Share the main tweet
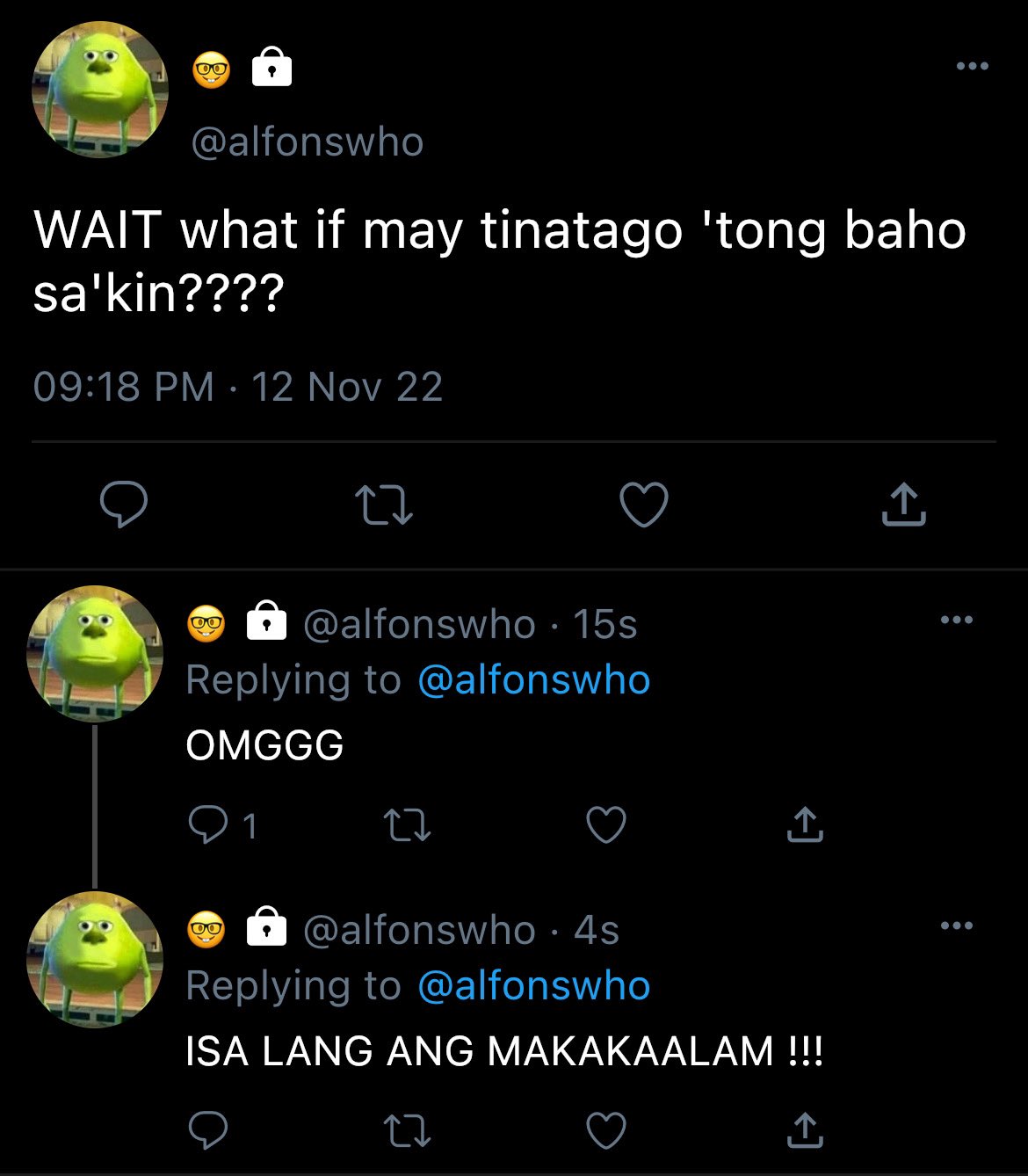1028x1176 pixels. pyautogui.click(x=903, y=505)
